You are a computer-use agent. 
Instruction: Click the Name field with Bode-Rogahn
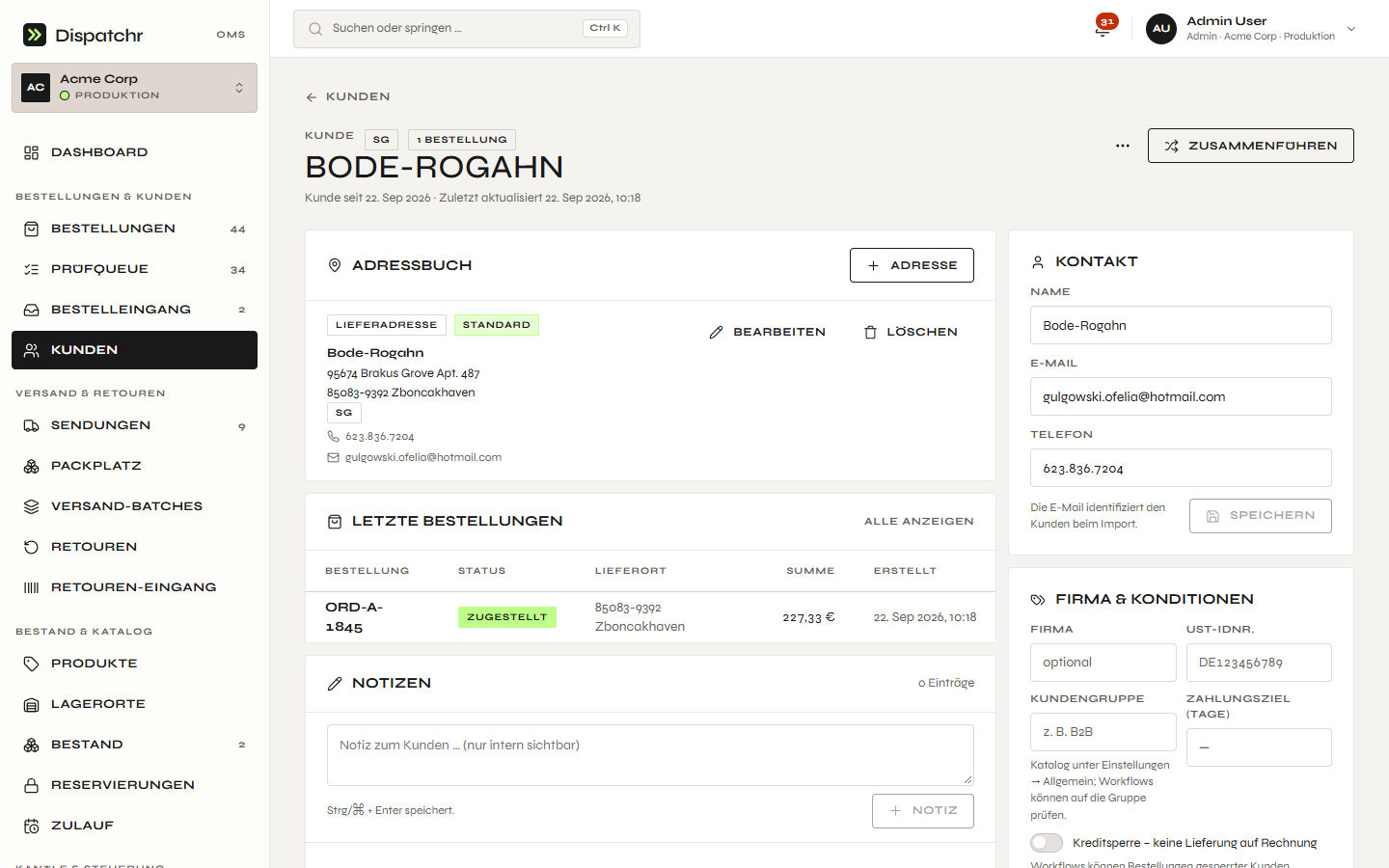coord(1181,325)
